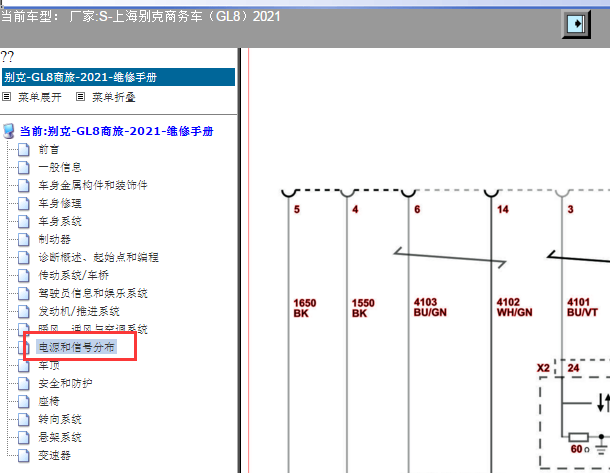
Task: Click wire label 1550 BK in the diagram
Action: (363, 308)
